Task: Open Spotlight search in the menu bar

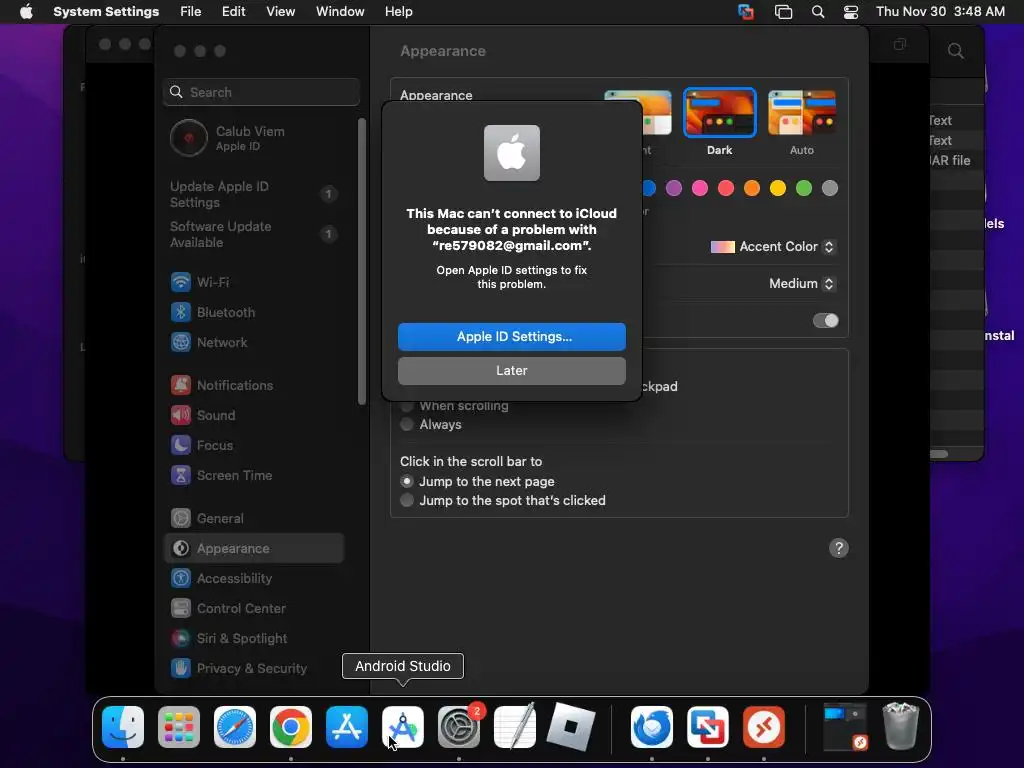Action: pyautogui.click(x=818, y=12)
